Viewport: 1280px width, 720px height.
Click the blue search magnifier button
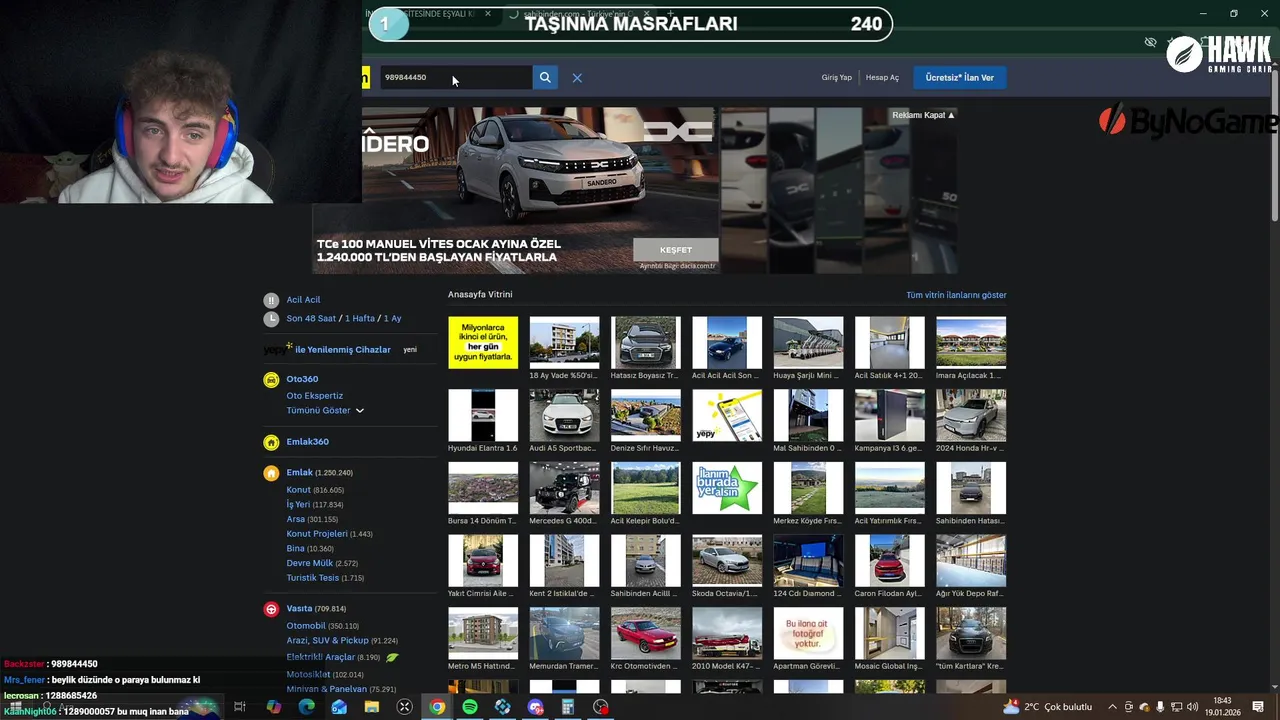545,77
